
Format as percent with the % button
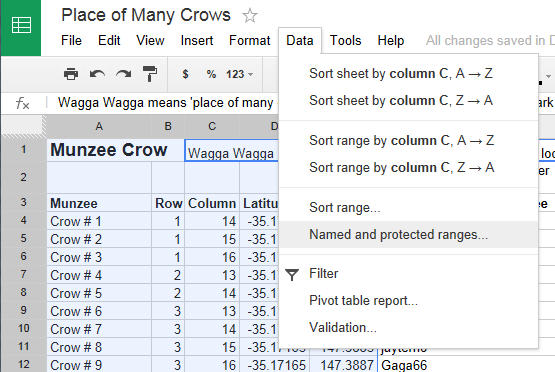(211, 74)
